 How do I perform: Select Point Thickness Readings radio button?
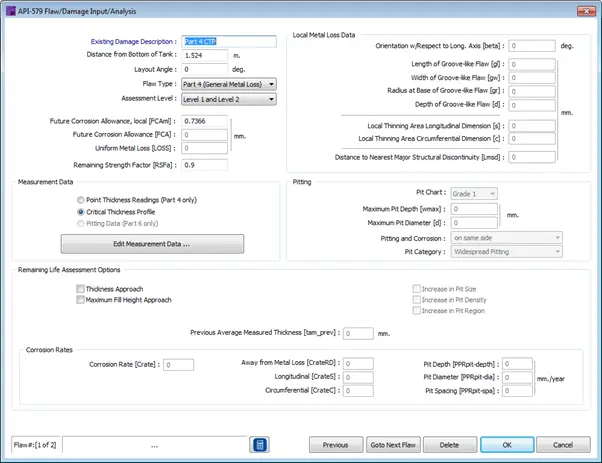coord(80,200)
